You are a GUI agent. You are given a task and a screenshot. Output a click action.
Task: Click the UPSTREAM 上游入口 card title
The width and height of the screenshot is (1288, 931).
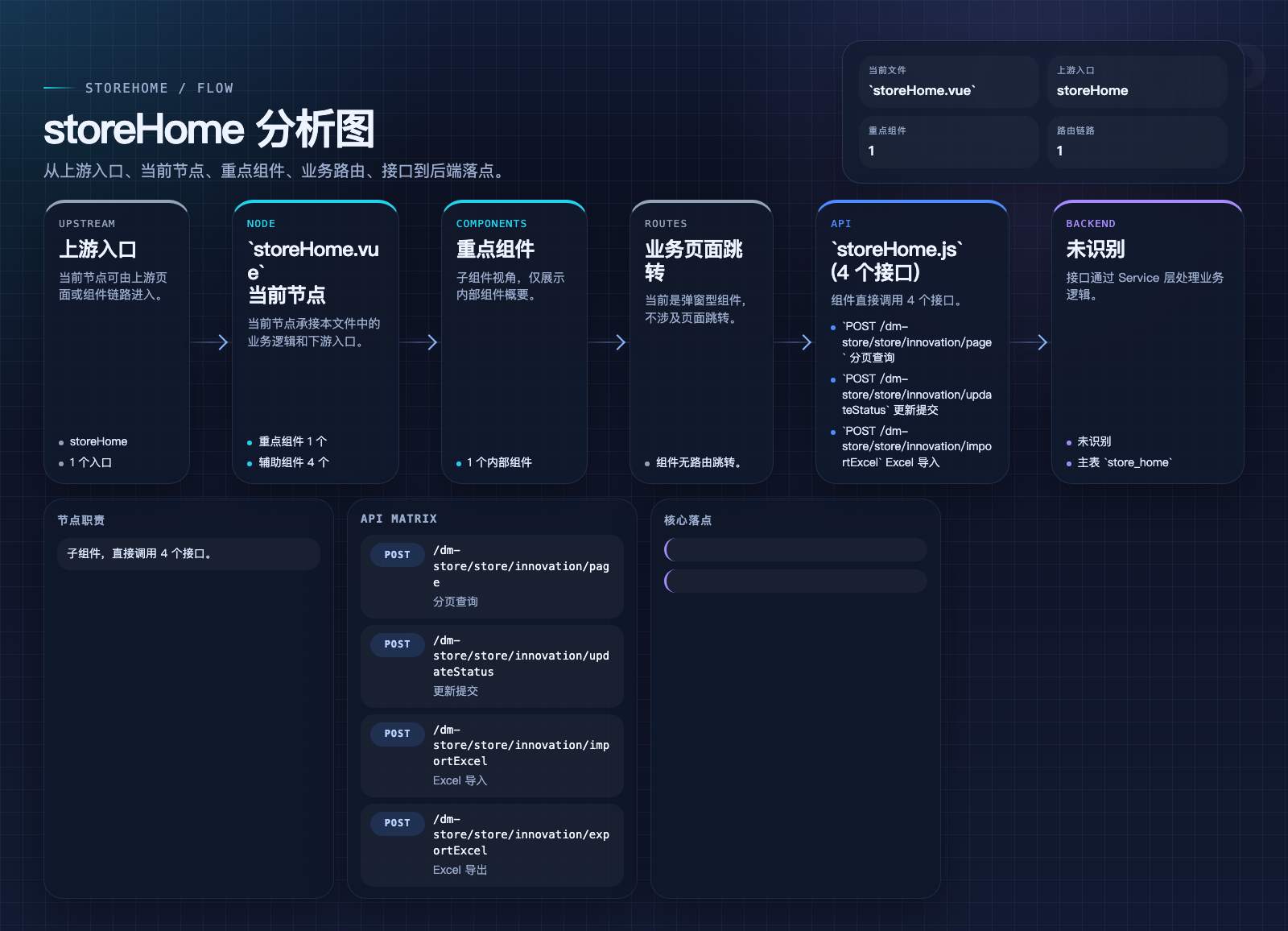[97, 250]
